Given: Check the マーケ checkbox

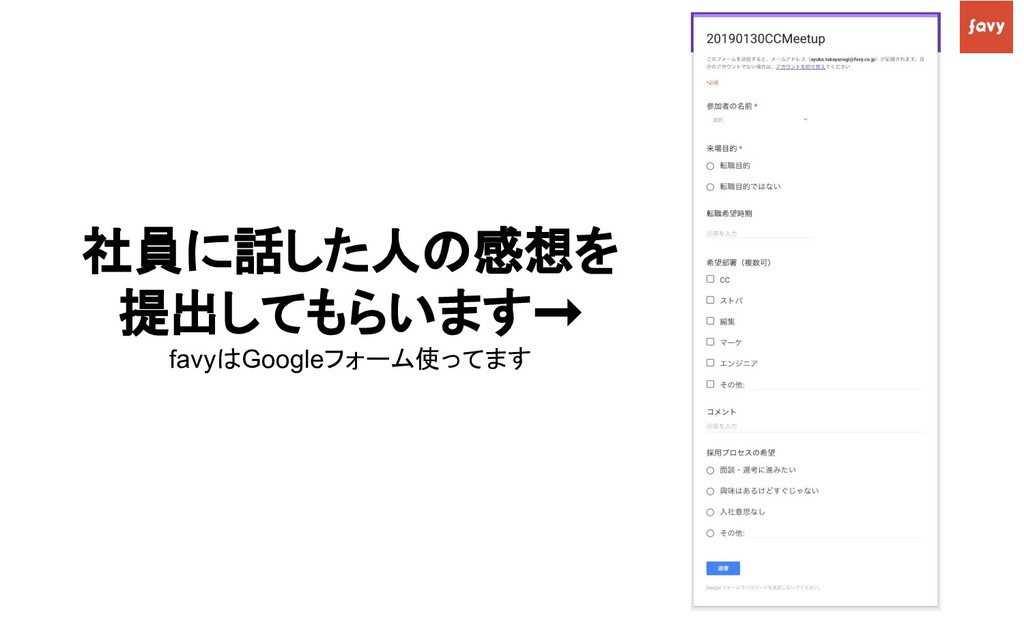Looking at the screenshot, I should coord(711,342).
